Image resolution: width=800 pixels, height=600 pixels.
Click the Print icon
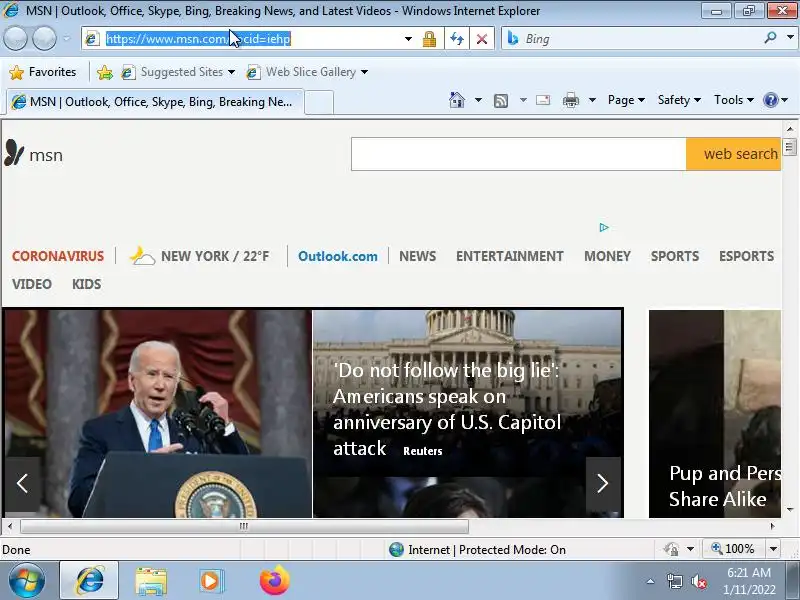pyautogui.click(x=570, y=100)
